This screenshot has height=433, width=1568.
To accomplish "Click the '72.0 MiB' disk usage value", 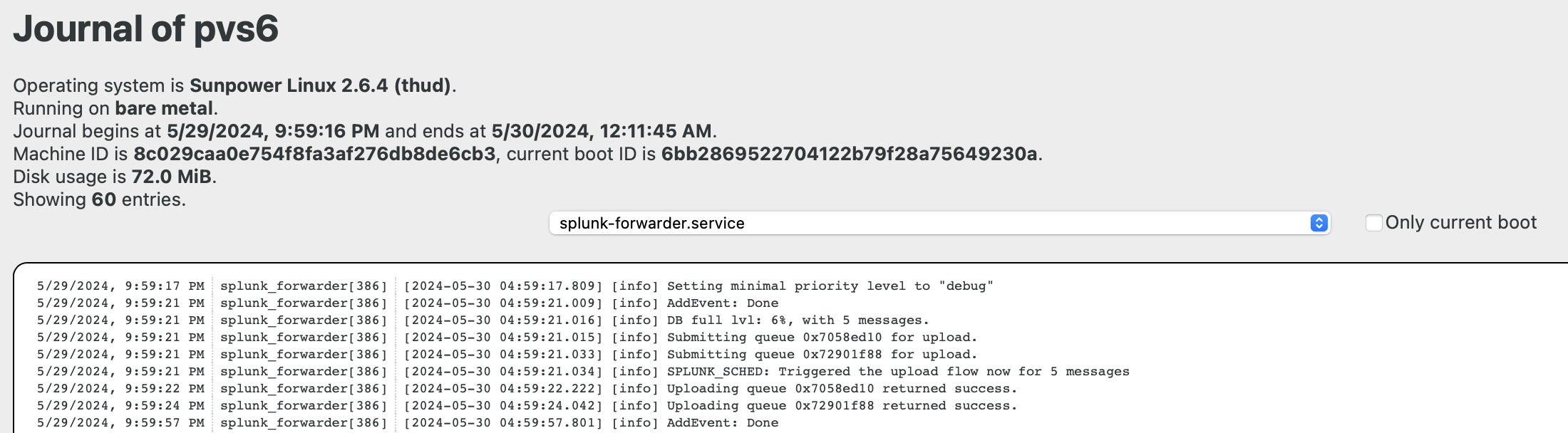I will [171, 177].
